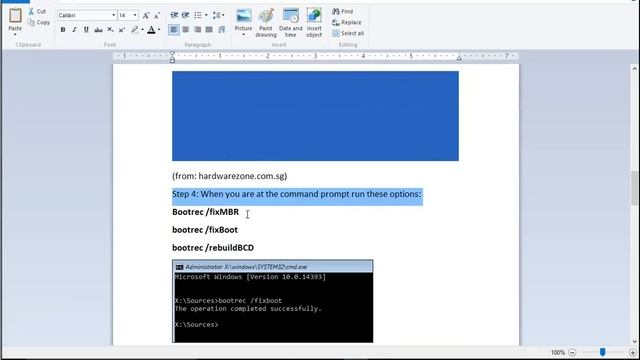Viewport: 640px width, 360px height.
Task: Toggle bold formatting
Action: click(63, 29)
